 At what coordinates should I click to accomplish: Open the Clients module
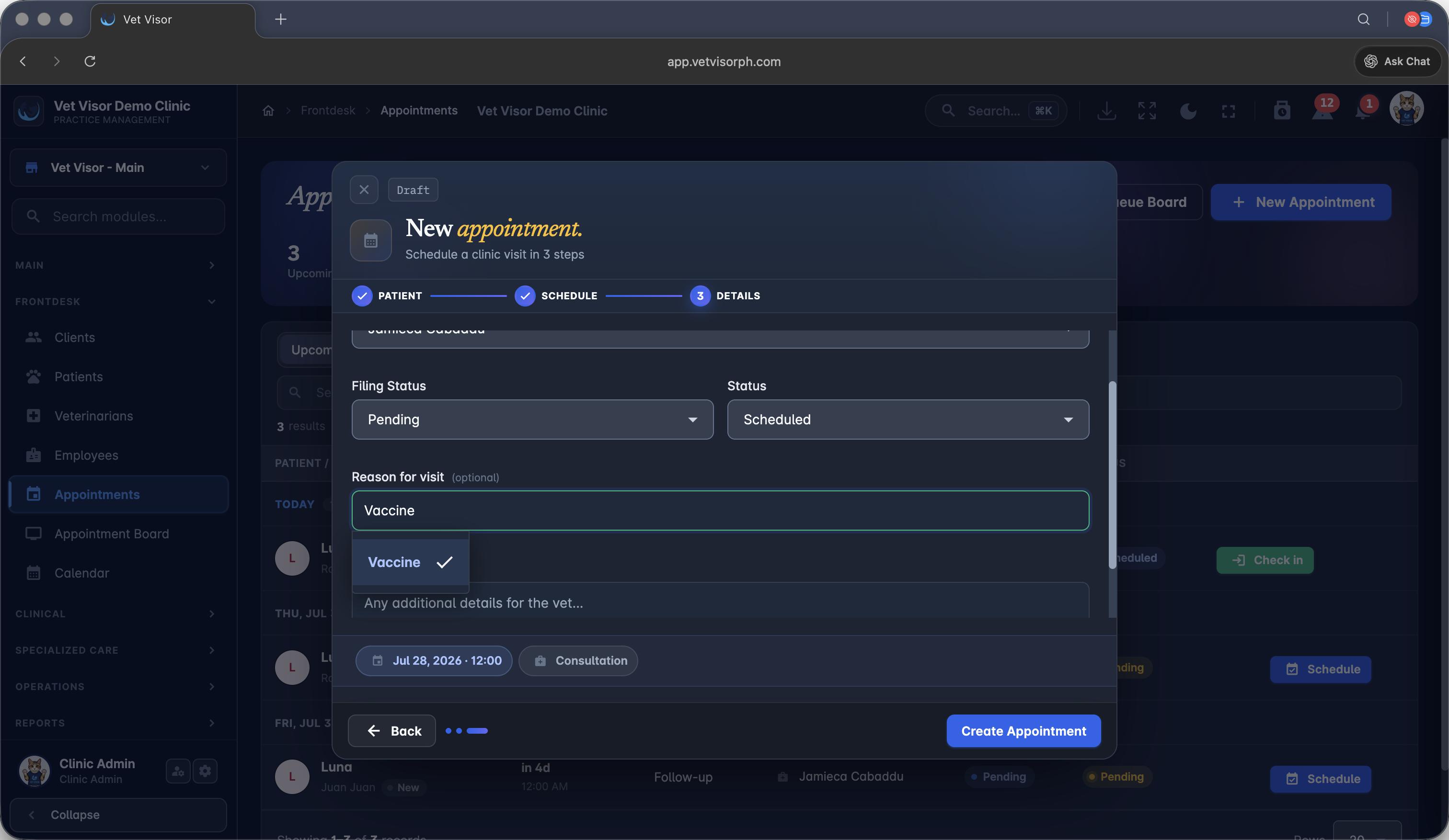pos(118,337)
